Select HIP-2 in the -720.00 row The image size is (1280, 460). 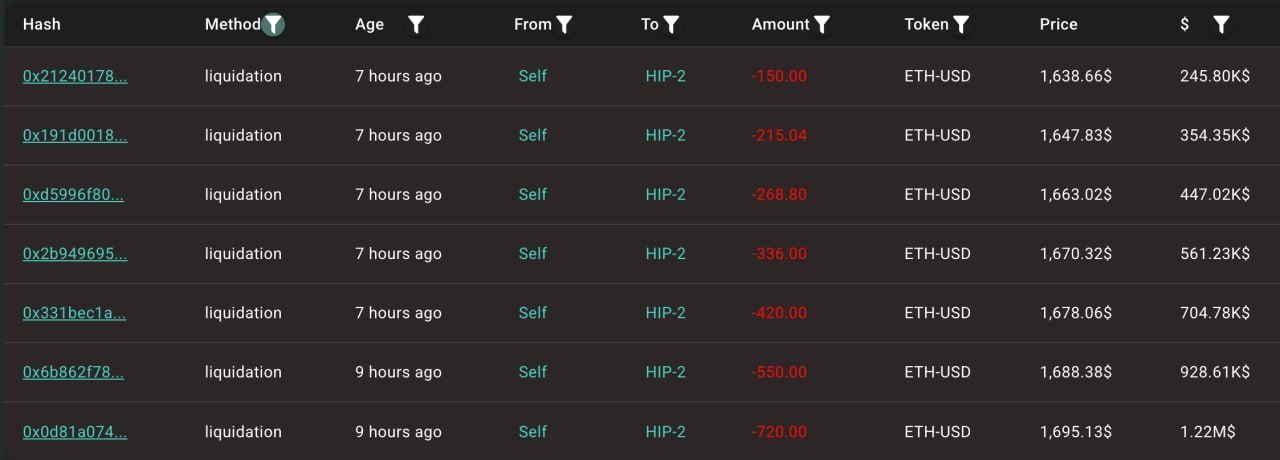665,431
